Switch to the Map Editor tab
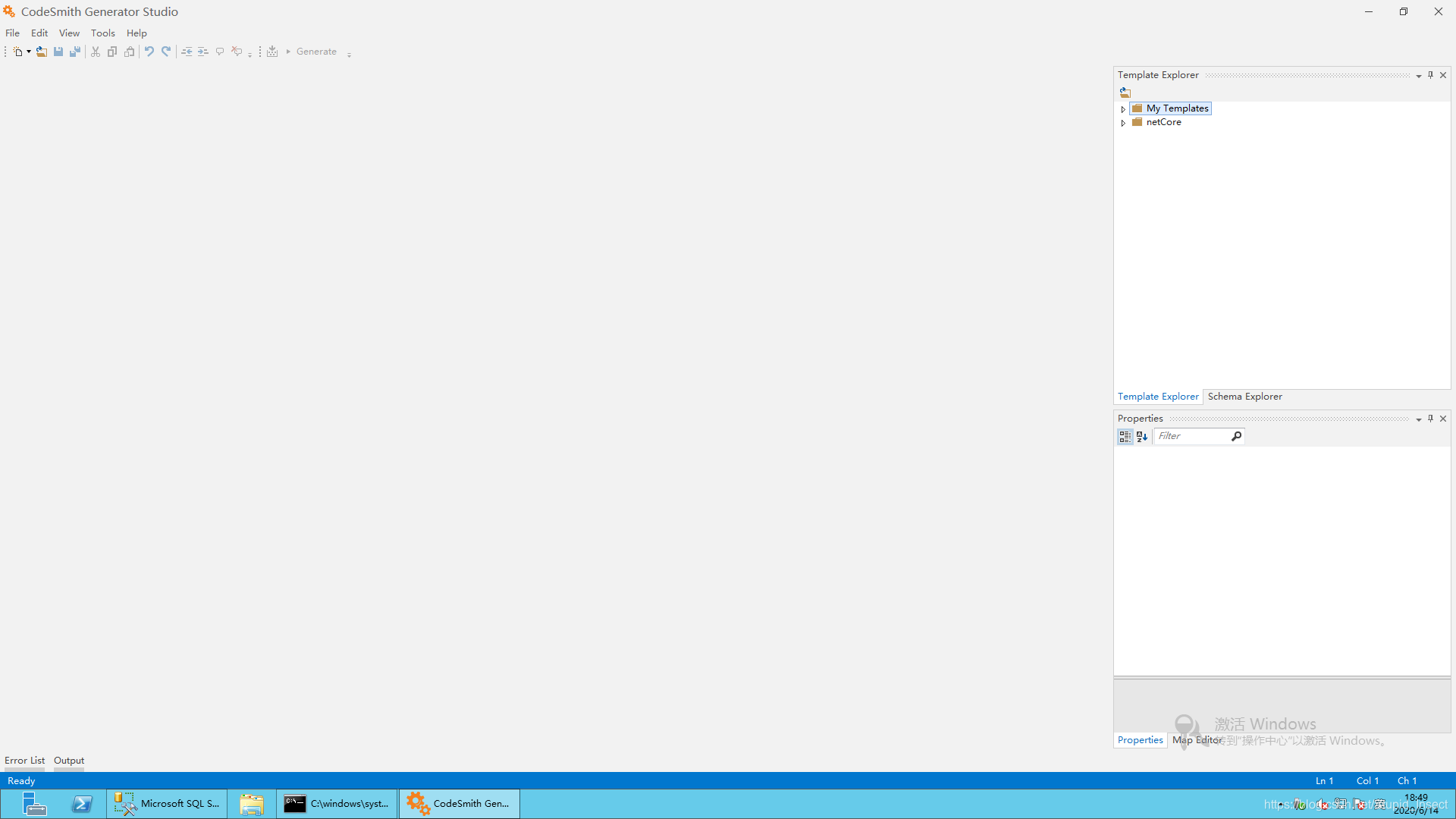 (x=1197, y=740)
